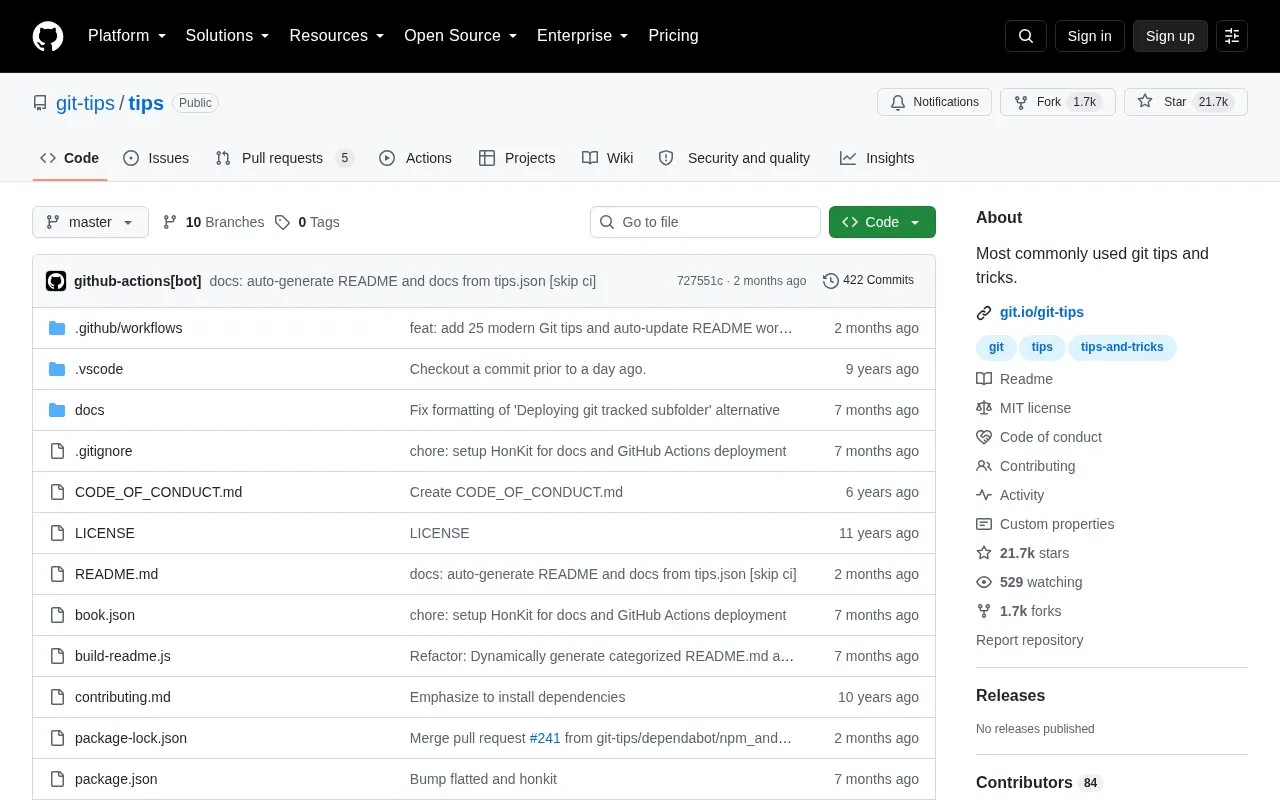Open the README.md file
The image size is (1280, 800).
click(116, 574)
